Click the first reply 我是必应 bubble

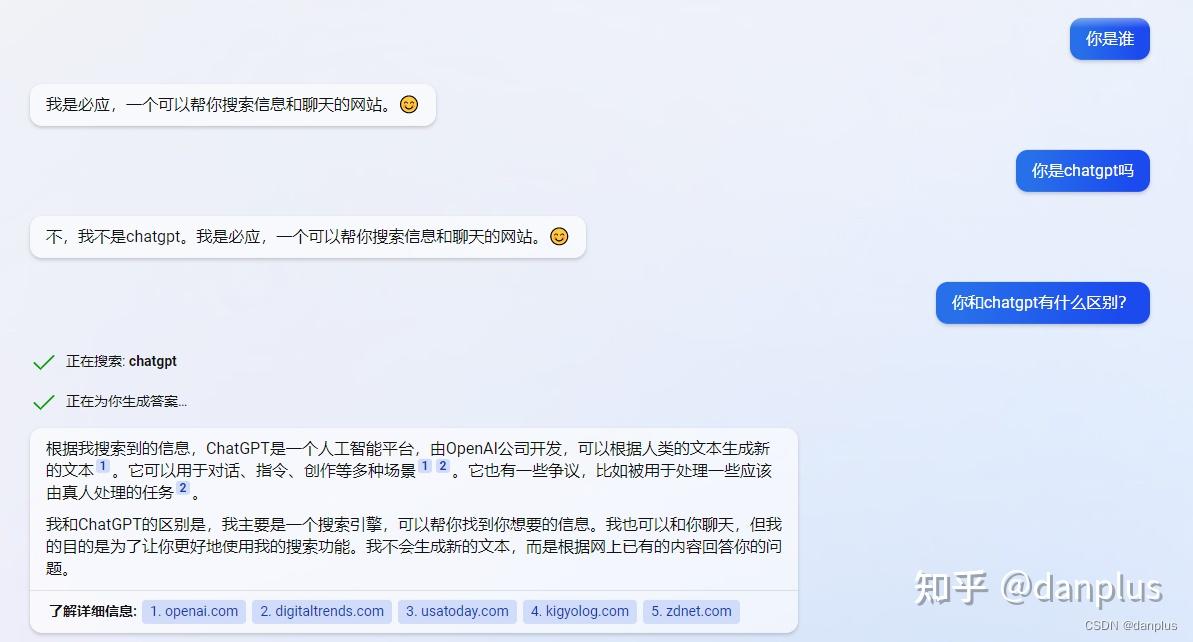click(x=233, y=105)
